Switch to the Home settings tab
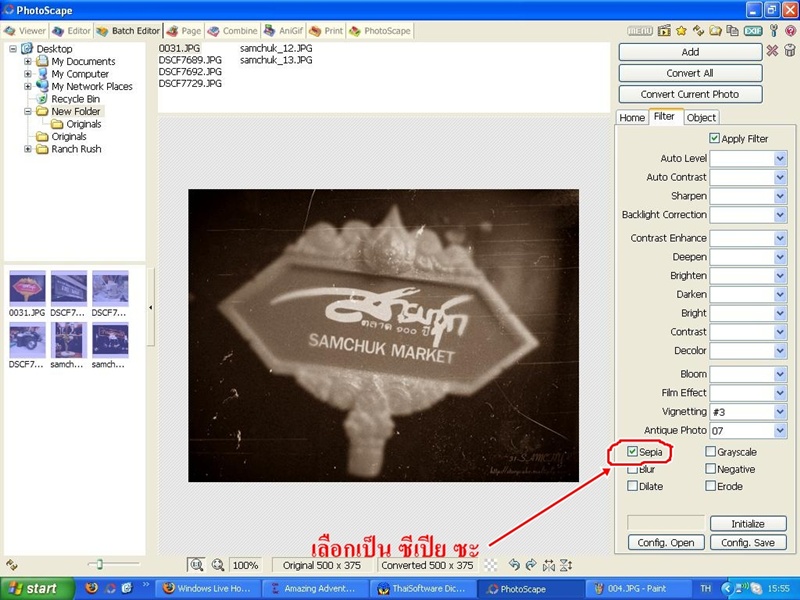Image resolution: width=800 pixels, height=600 pixels. [632, 117]
